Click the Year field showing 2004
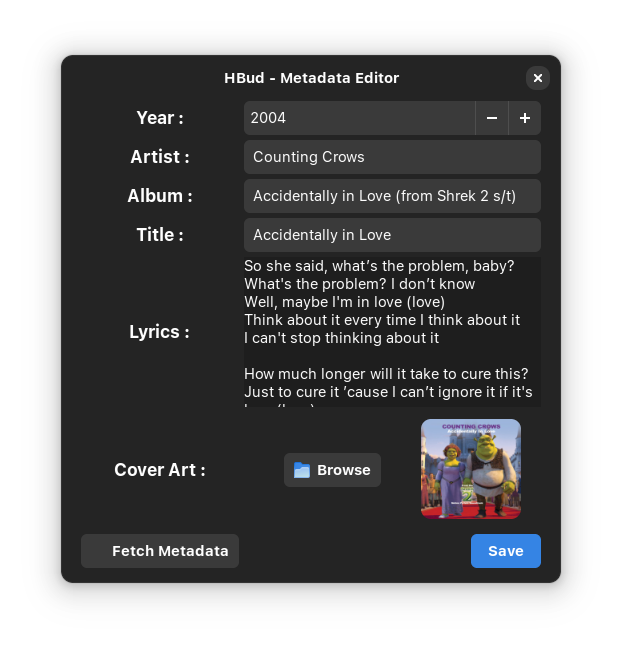 coord(359,118)
